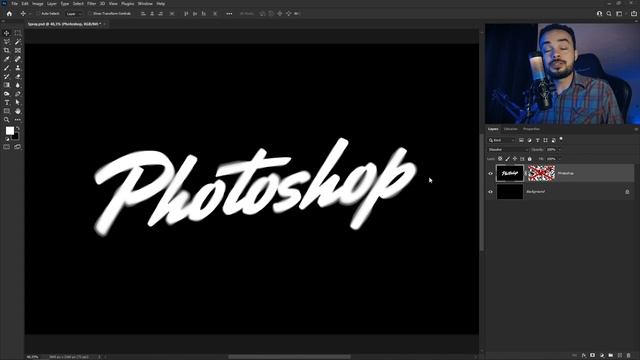
Task: Toggle Quick Mask mode
Action: pyautogui.click(x=7, y=147)
